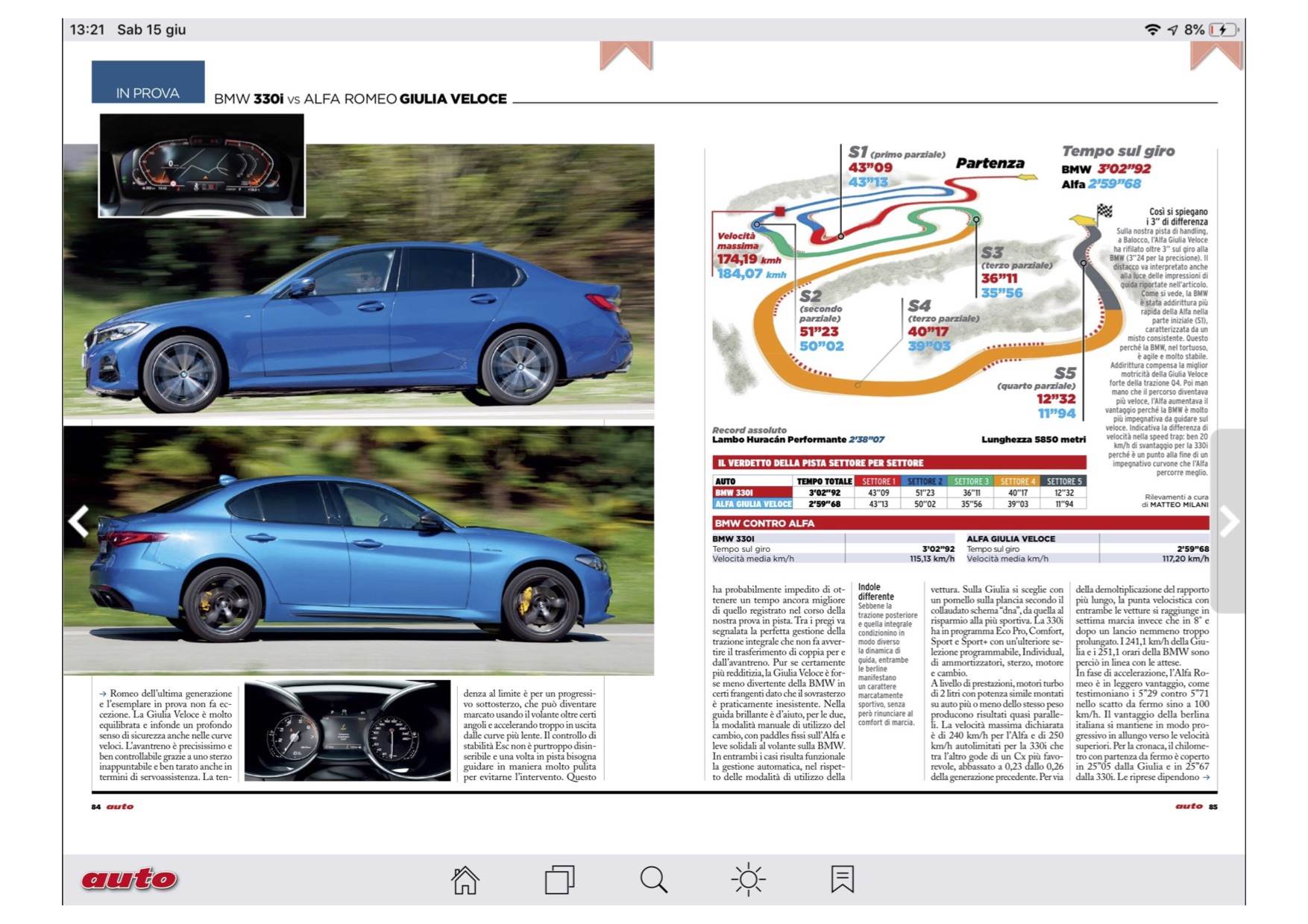
Task: Tap the Così si spiegano sidebar title
Action: (x=1177, y=217)
